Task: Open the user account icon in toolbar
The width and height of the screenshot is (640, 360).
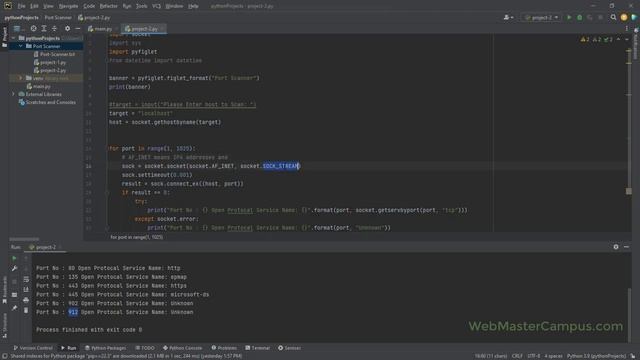Action: pyautogui.click(x=508, y=18)
